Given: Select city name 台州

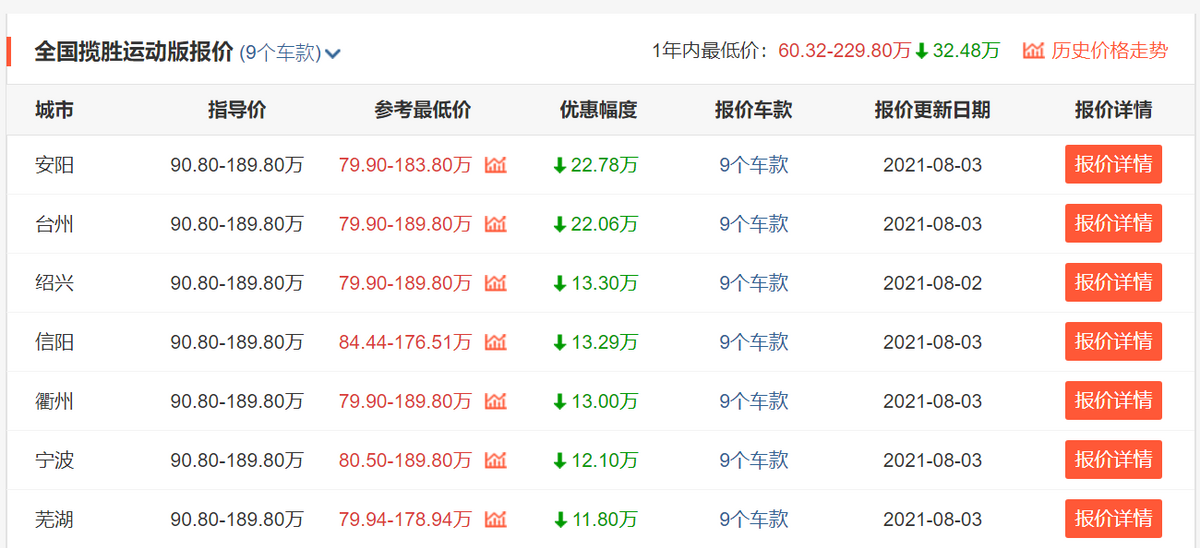Looking at the screenshot, I should (x=54, y=224).
